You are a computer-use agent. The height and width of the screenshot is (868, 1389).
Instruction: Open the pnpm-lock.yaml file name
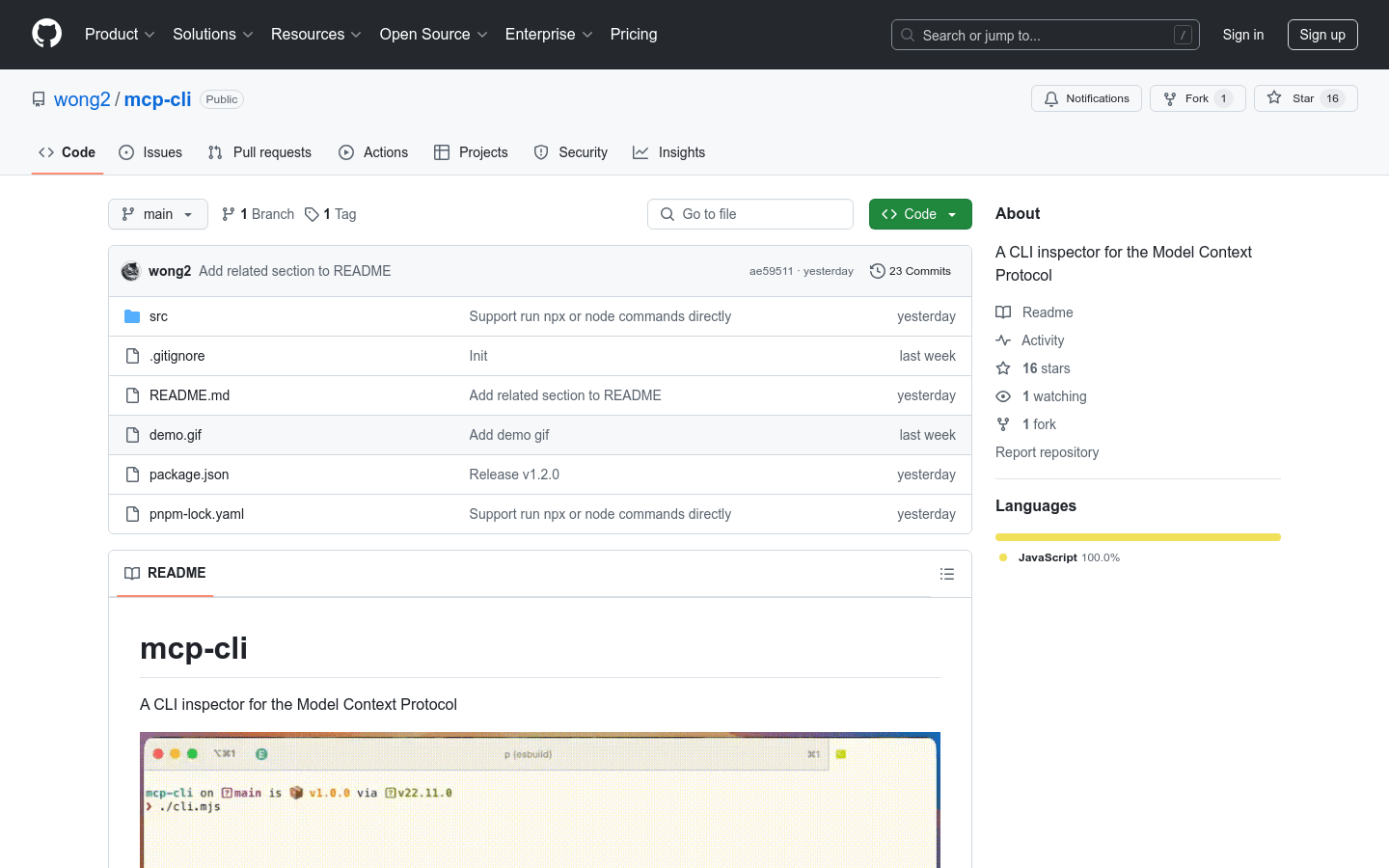(x=197, y=514)
